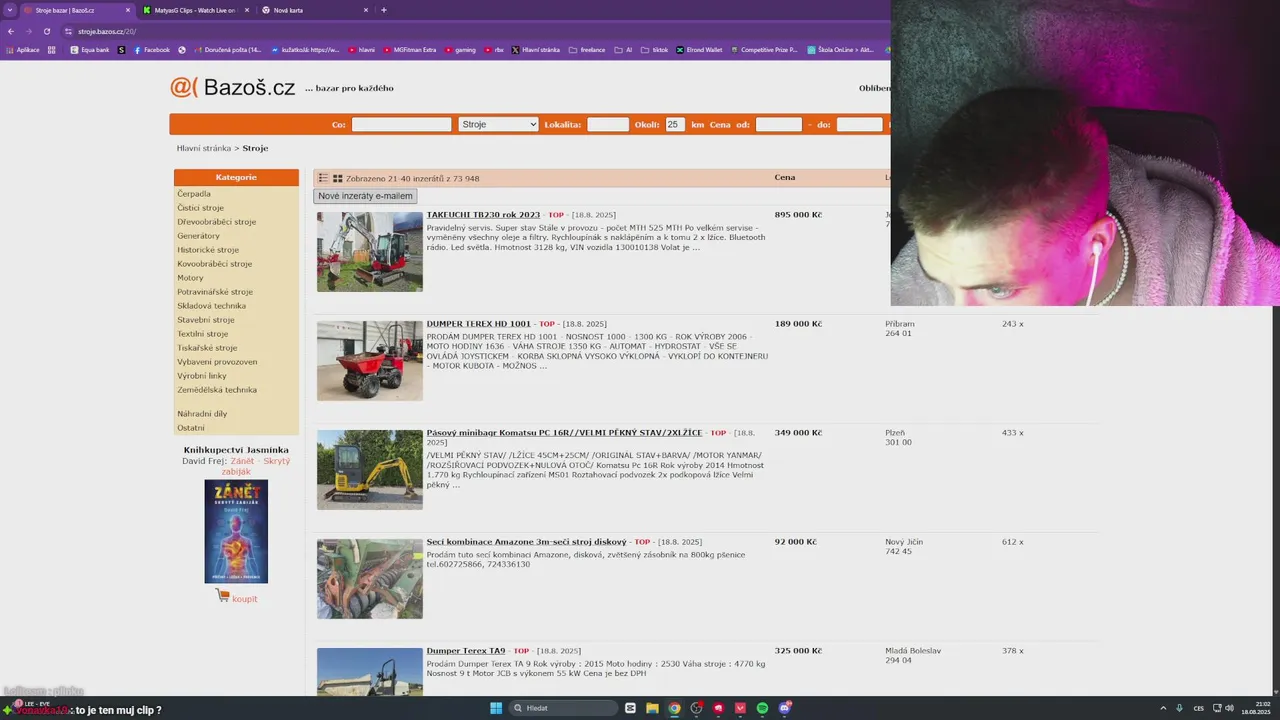Switch to list view icon

tap(323, 178)
